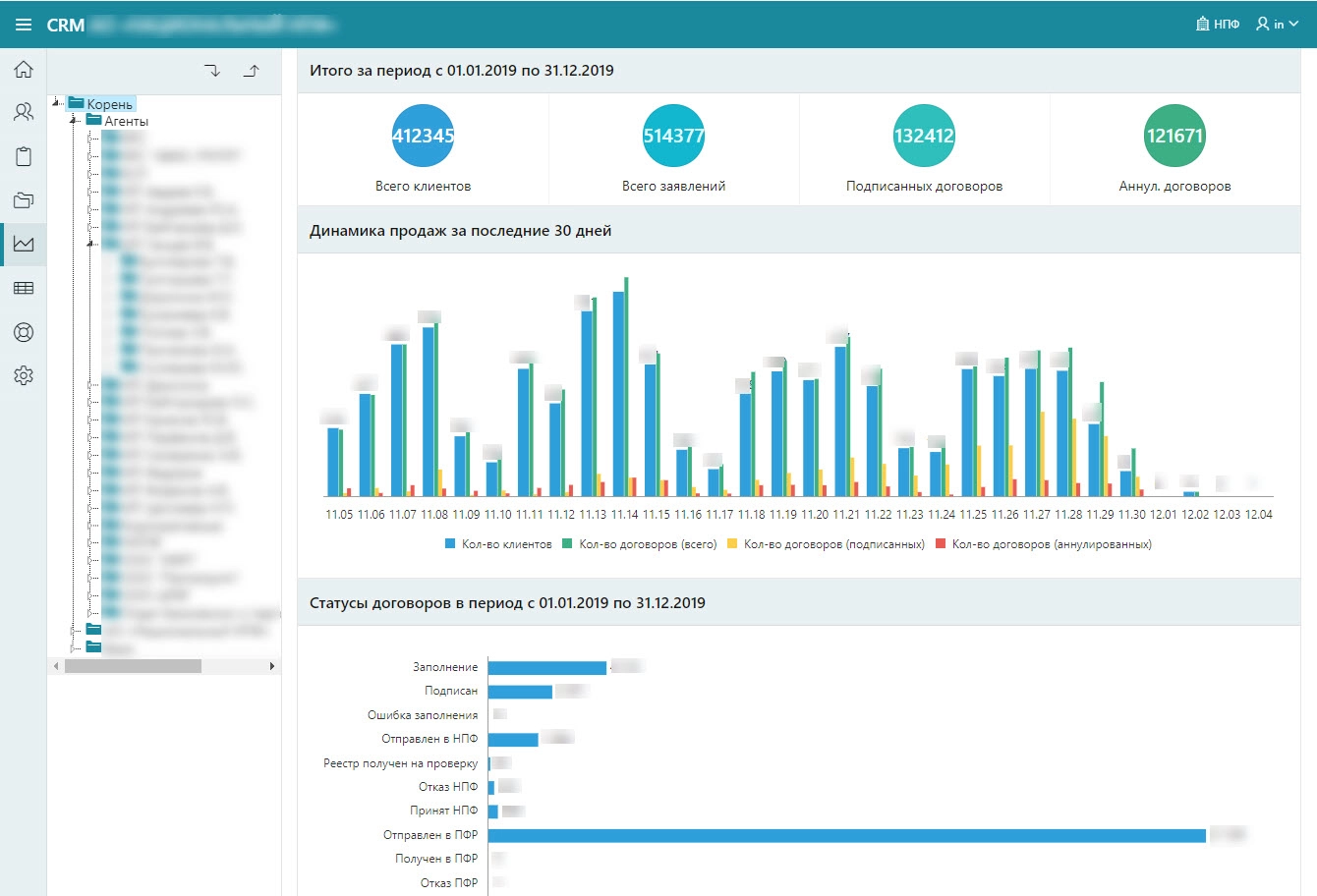Click the collapse-all arrow above the tree
1317x896 pixels.
point(252,71)
